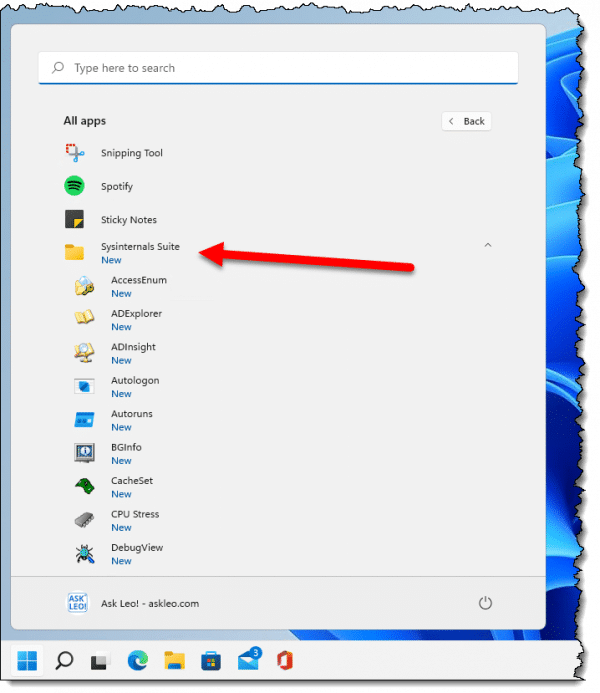Click the New tag under Sysinternals Suite

click(x=111, y=260)
